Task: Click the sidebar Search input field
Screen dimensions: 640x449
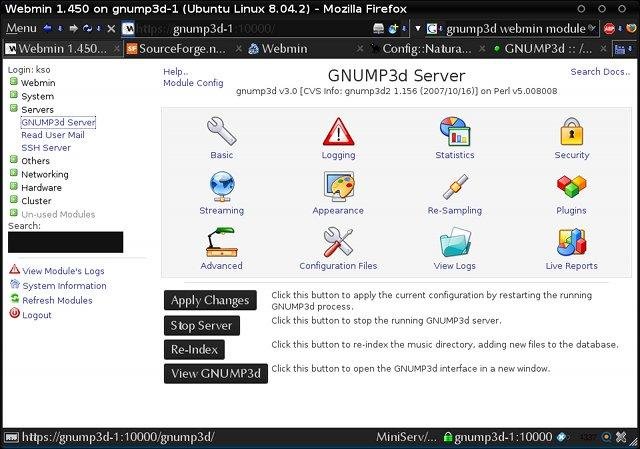Action: [65, 242]
